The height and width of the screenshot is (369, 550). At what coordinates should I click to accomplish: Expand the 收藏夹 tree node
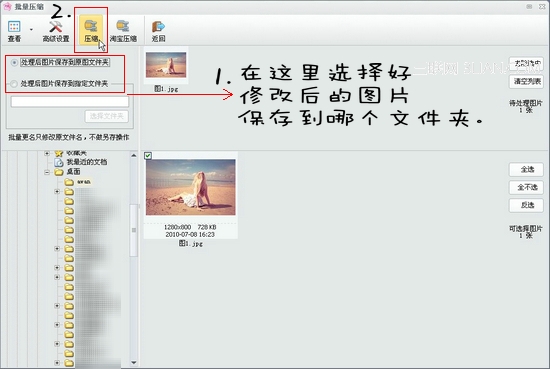click(47, 153)
